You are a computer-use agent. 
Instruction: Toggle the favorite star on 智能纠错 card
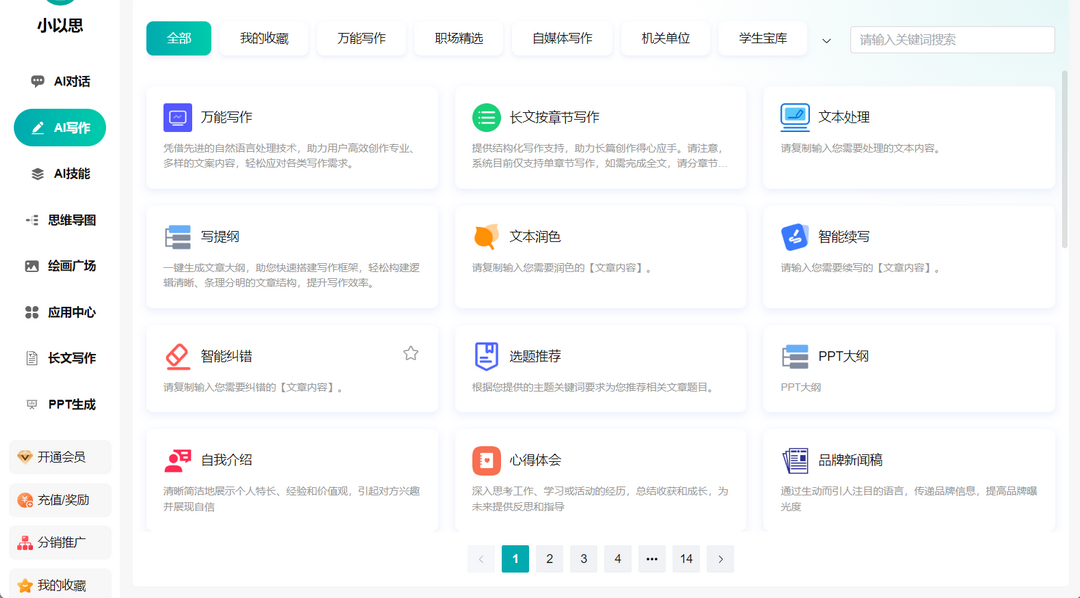[x=410, y=353]
